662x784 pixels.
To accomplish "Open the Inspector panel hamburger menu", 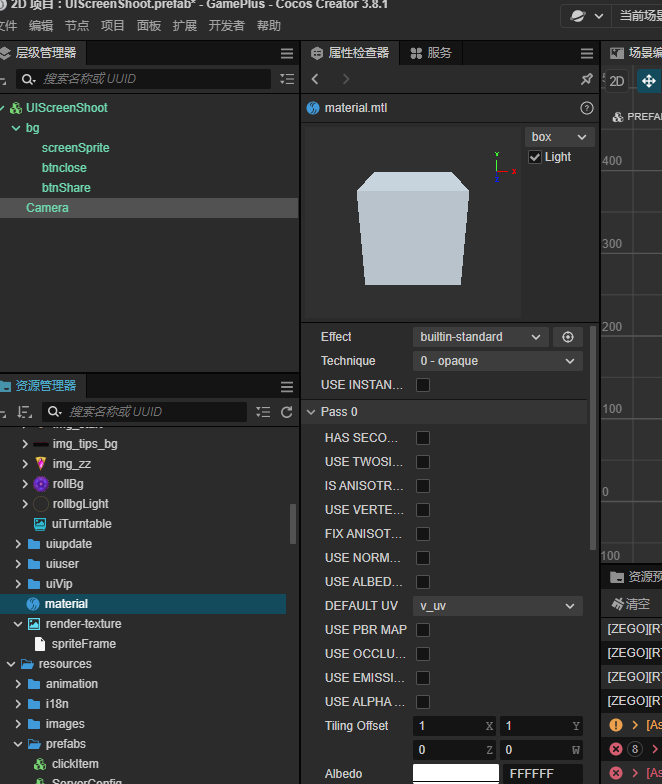I will point(587,54).
